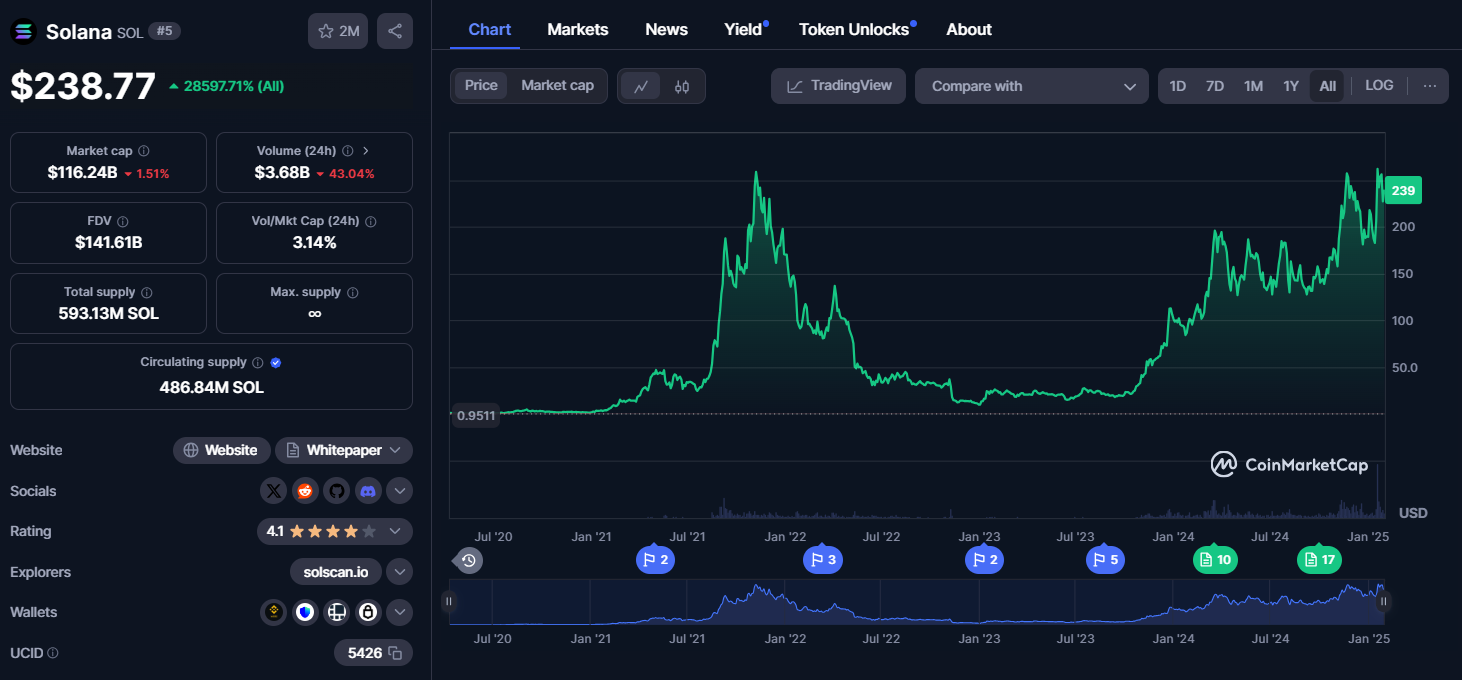Screen dimensions: 1462x680
Task: Select Market cap chart mode
Action: point(557,86)
